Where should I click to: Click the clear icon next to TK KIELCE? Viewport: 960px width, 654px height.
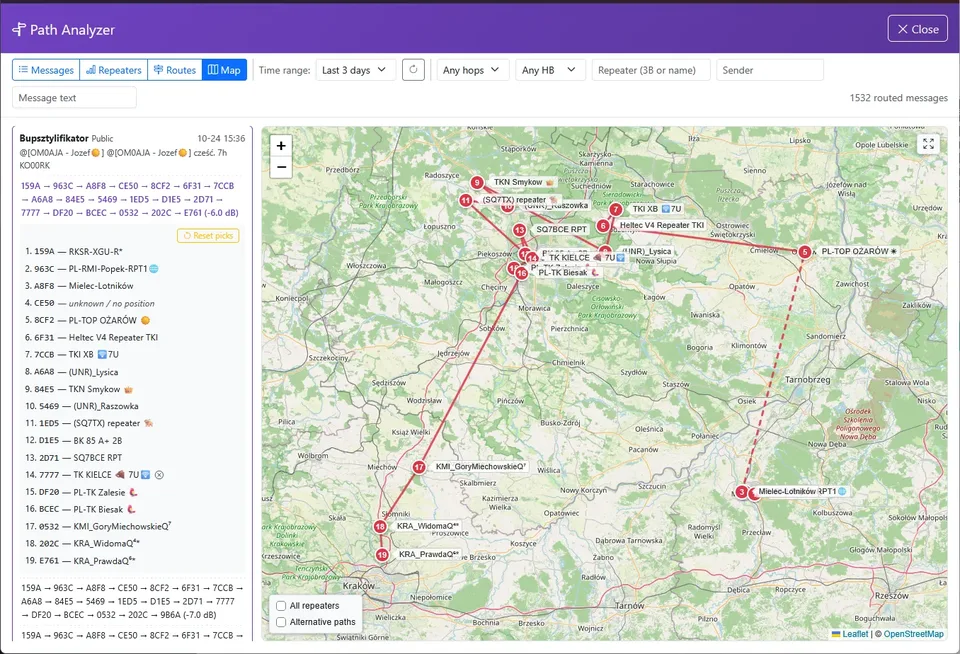tap(159, 475)
